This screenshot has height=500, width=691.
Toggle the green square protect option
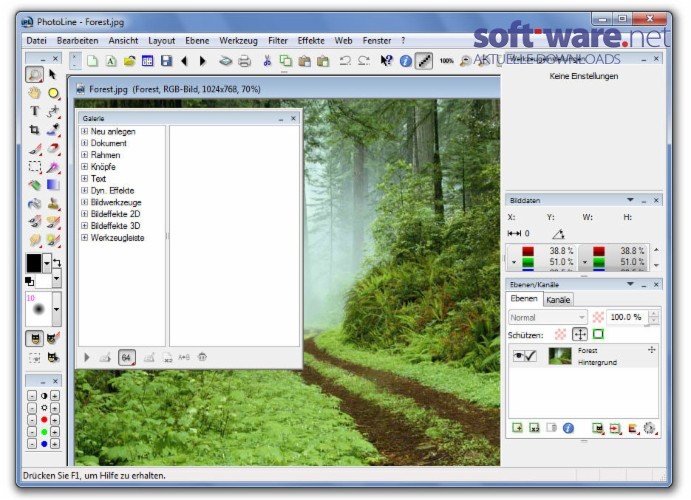(x=598, y=334)
